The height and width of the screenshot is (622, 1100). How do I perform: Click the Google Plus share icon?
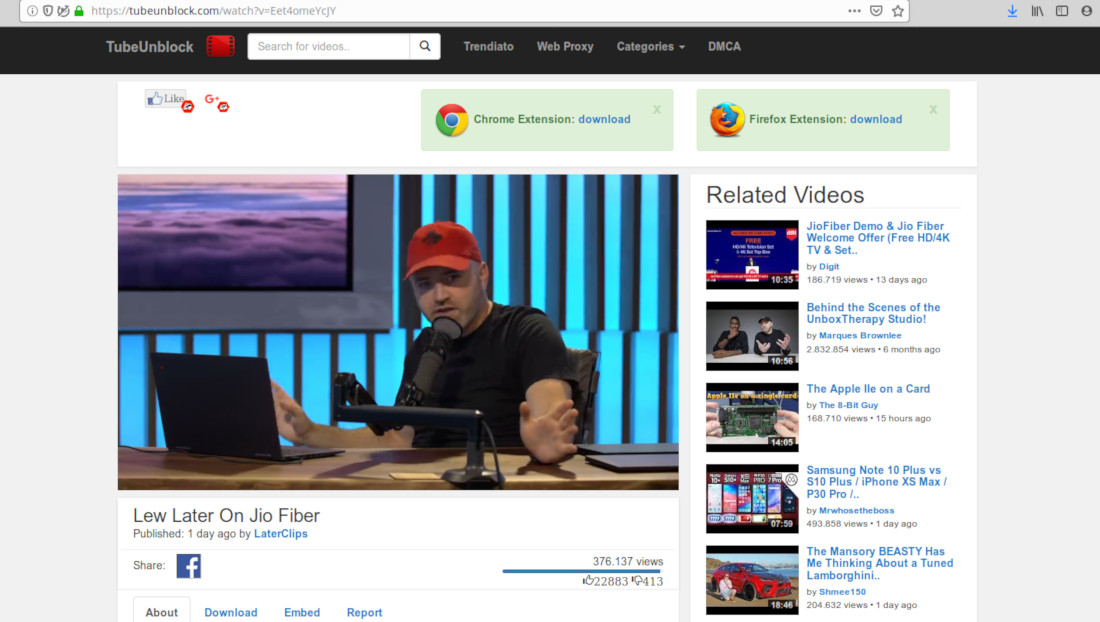(x=212, y=100)
